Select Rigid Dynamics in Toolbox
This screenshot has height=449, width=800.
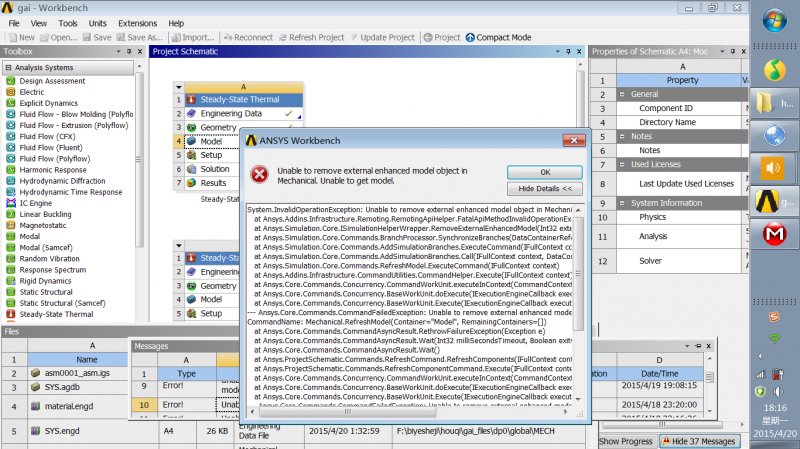(x=45, y=281)
